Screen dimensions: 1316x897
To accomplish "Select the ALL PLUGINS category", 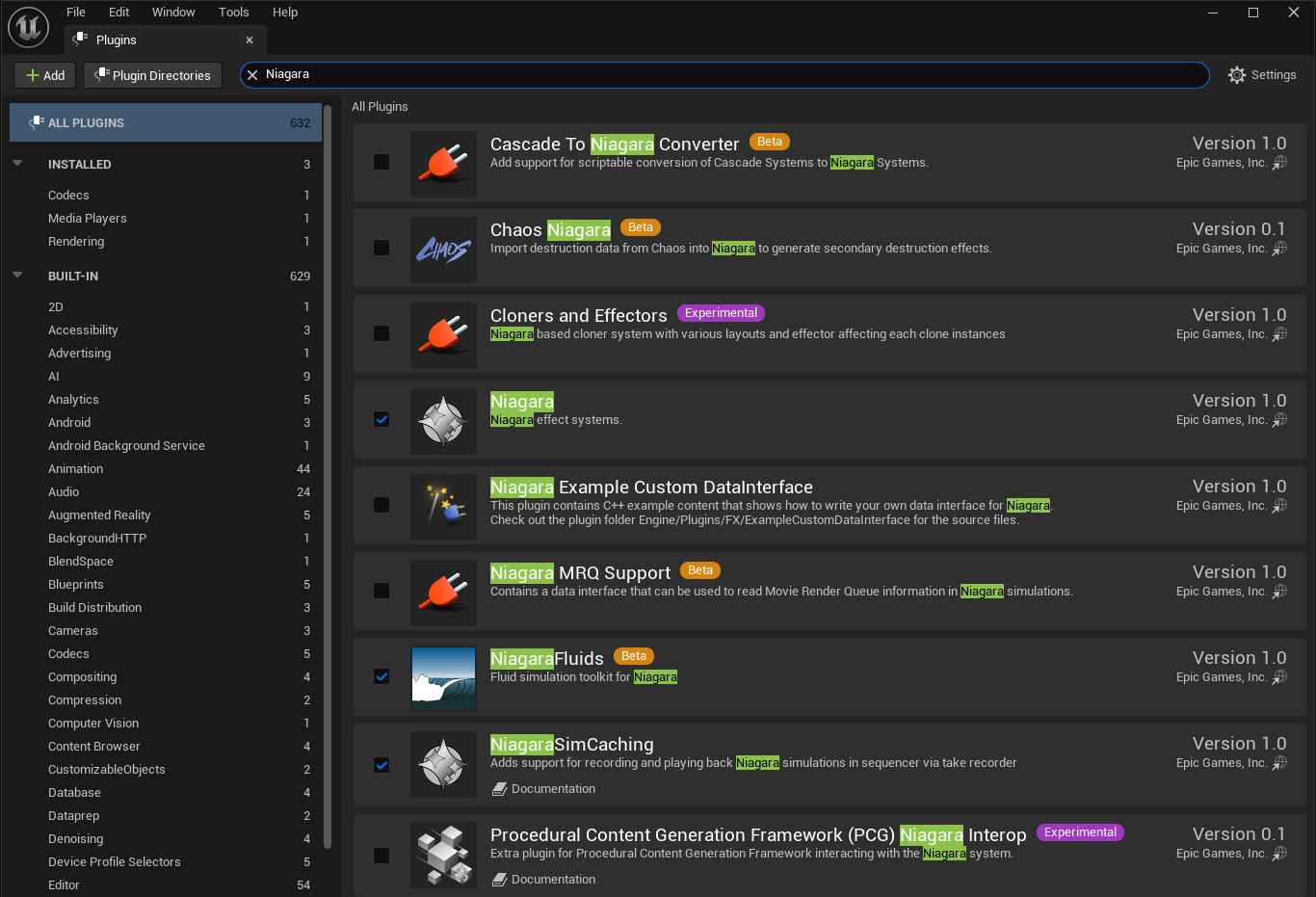I will click(x=166, y=122).
